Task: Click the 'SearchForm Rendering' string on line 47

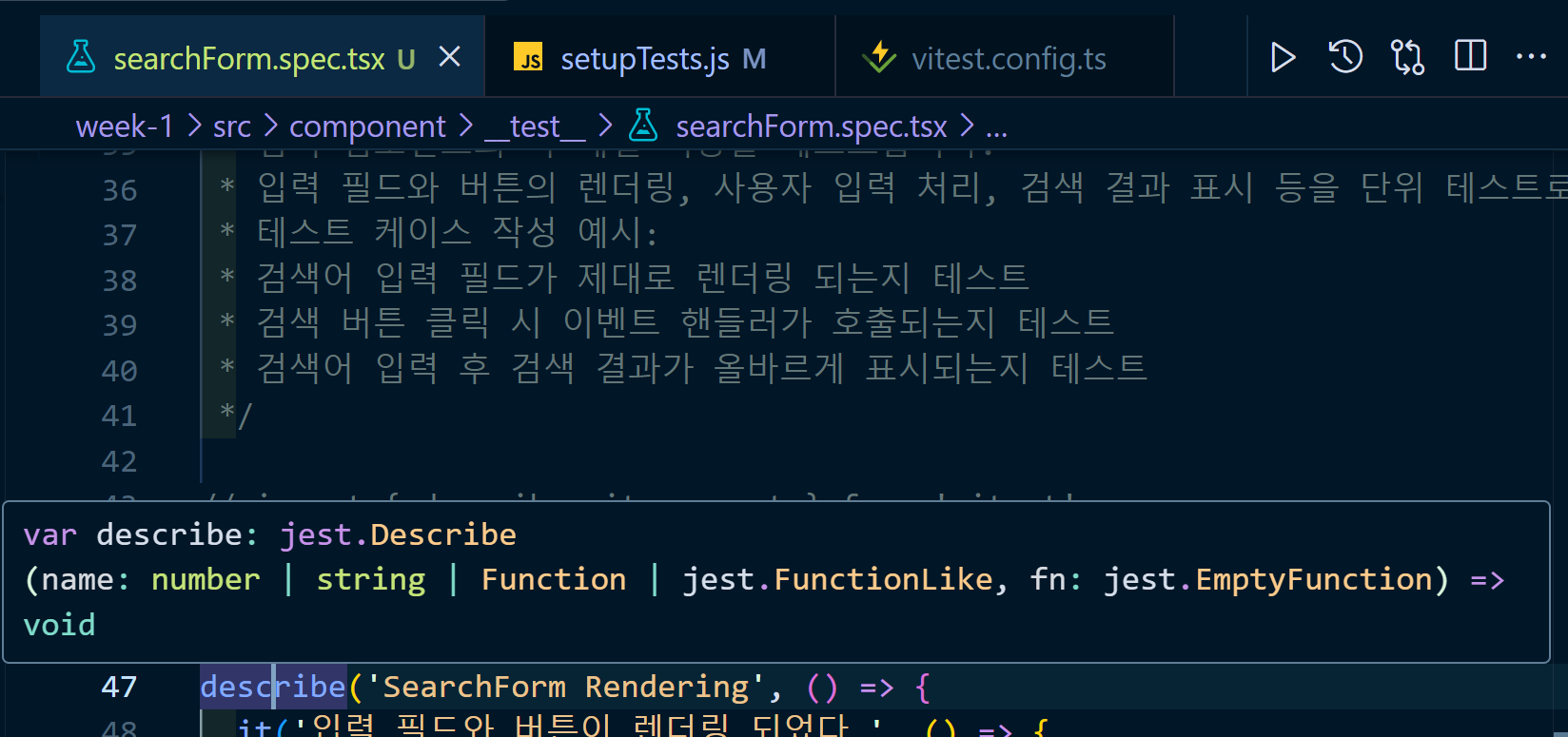Action: [x=566, y=687]
